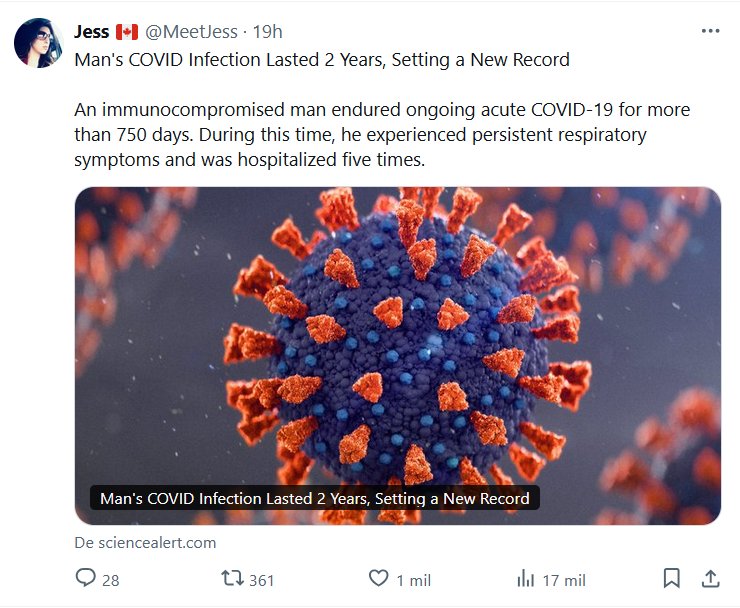
Task: Click the 1 mil likes count
Action: point(413,579)
